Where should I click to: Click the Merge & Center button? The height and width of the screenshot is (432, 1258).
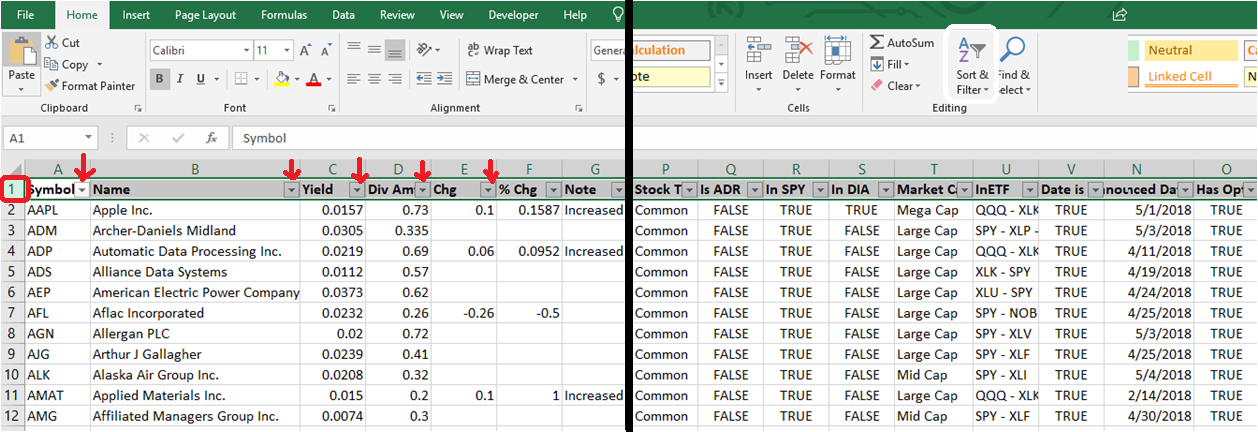pyautogui.click(x=522, y=79)
